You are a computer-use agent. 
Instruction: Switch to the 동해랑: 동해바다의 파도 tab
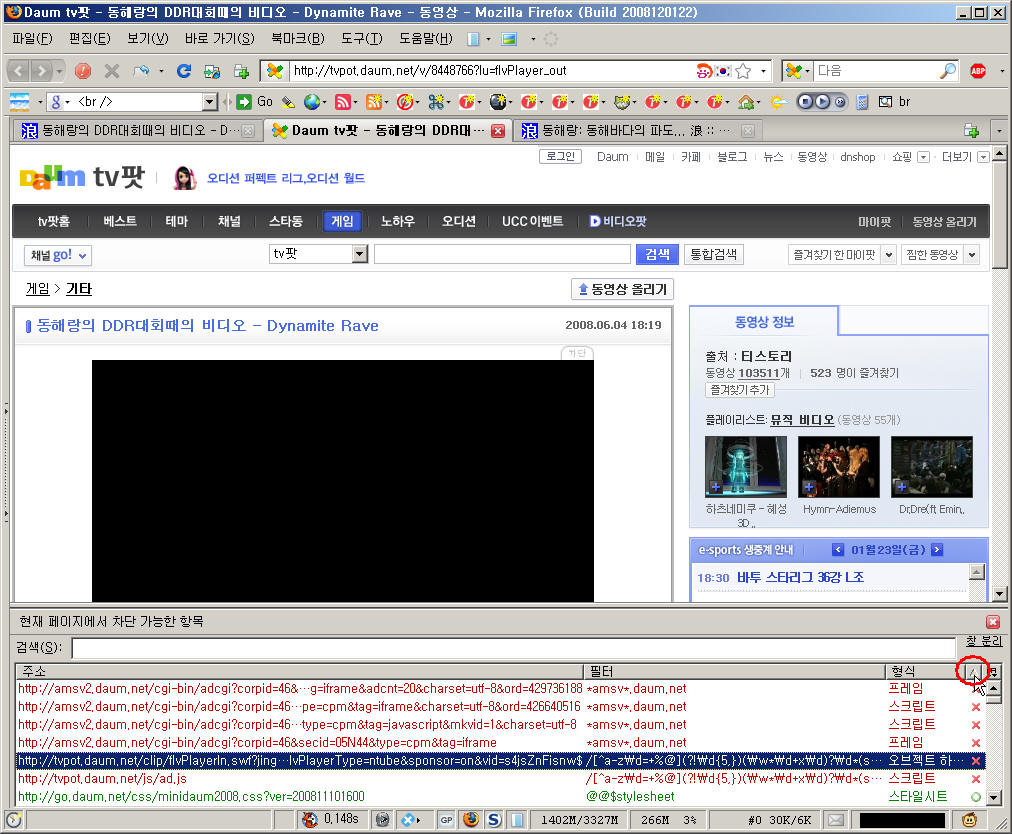(x=638, y=131)
